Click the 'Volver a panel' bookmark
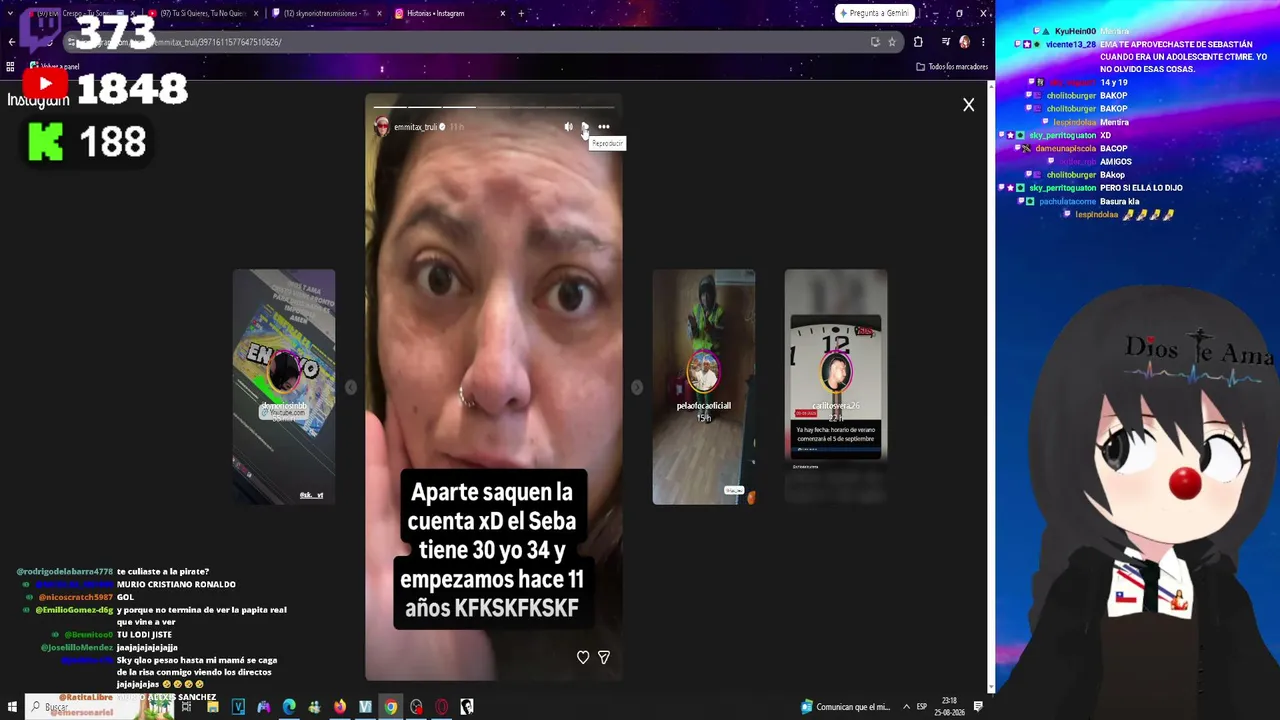The height and width of the screenshot is (720, 1280). coord(54,67)
